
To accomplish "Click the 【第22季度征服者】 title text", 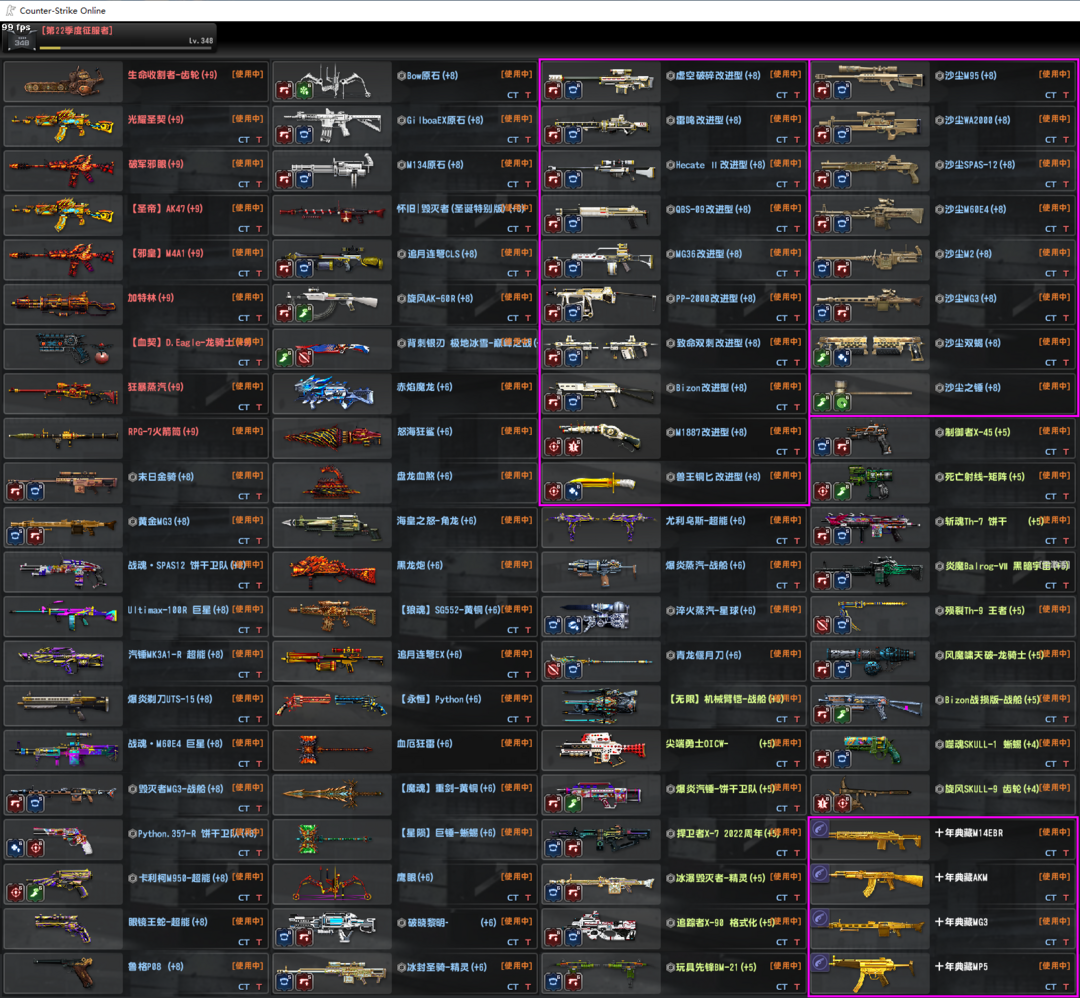I will [76, 30].
